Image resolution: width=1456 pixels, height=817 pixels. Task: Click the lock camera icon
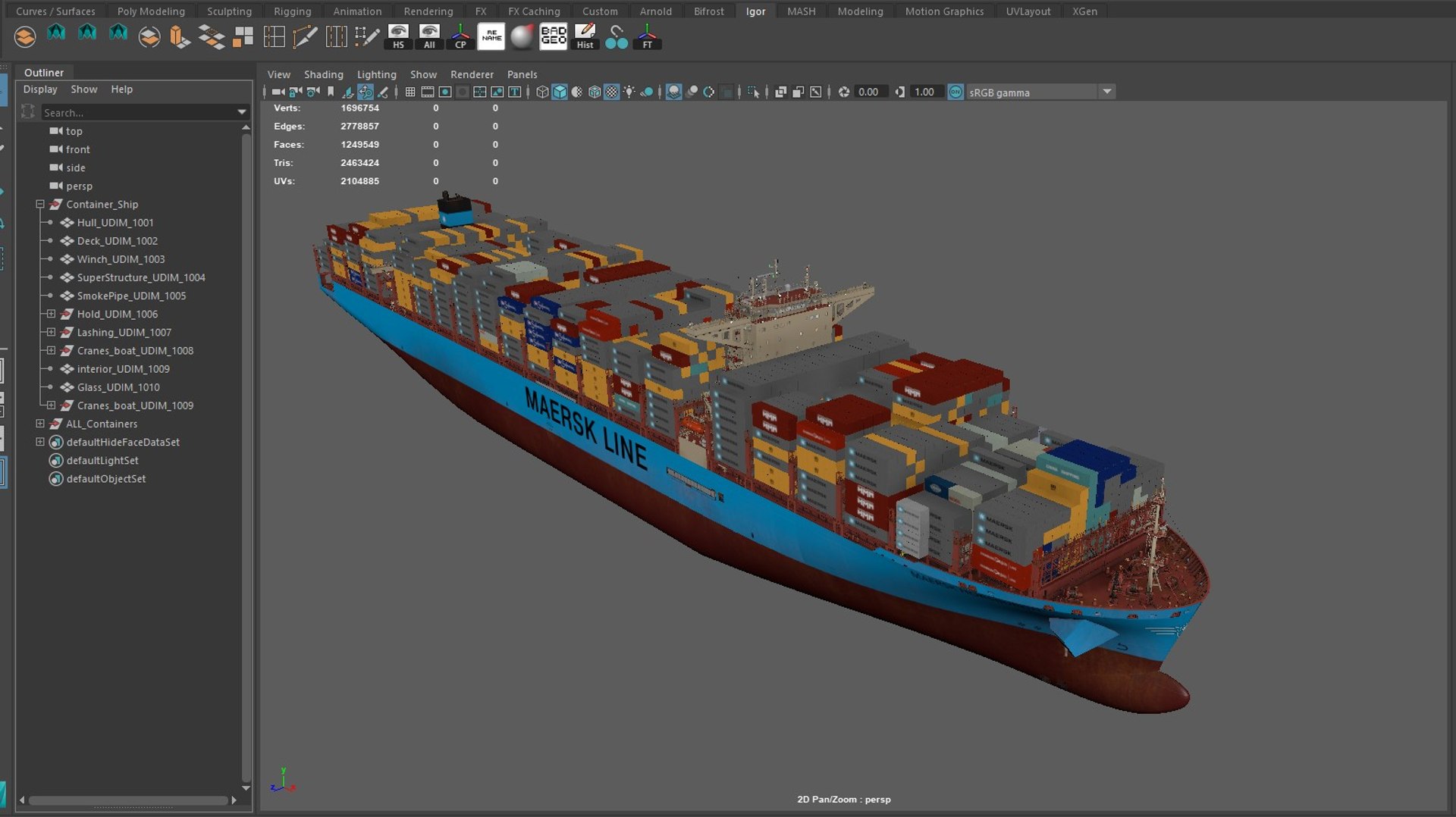296,92
